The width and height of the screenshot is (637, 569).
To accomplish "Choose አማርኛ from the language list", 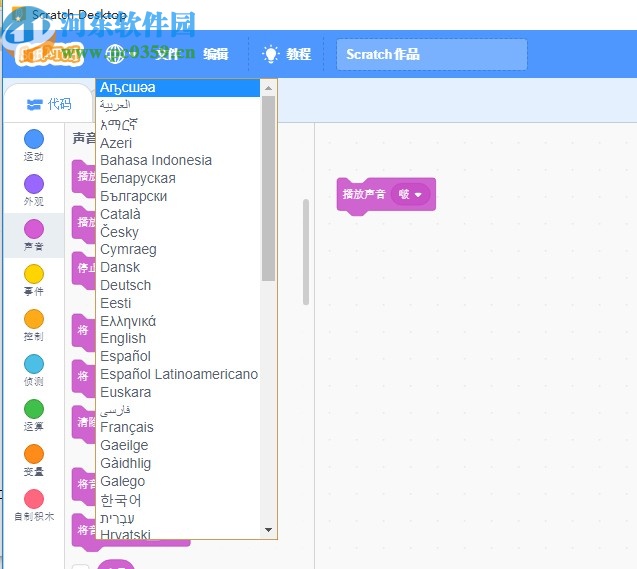I will 178,124.
